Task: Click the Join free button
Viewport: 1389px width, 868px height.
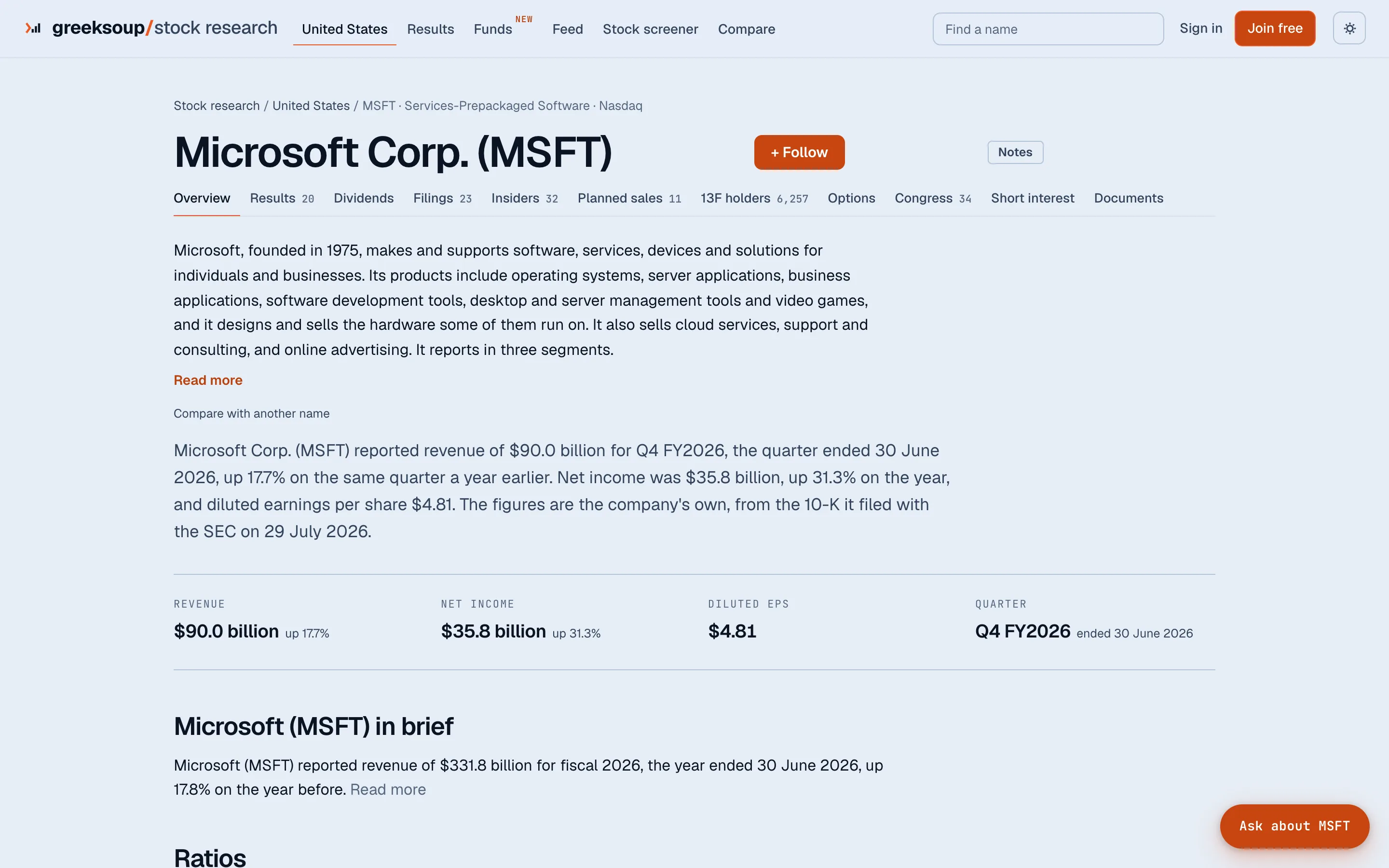Action: pyautogui.click(x=1275, y=28)
